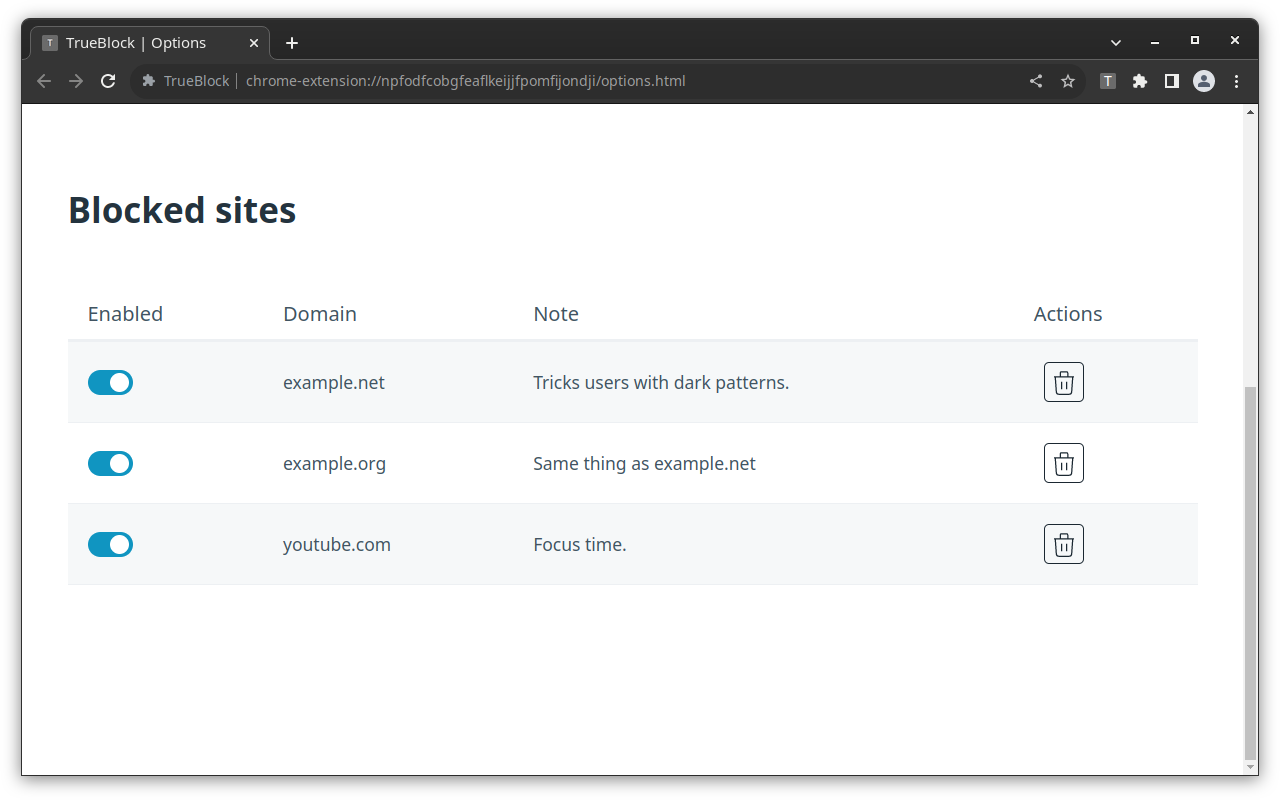The width and height of the screenshot is (1280, 800).
Task: Delete the example.net blocked site entry
Action: point(1063,382)
